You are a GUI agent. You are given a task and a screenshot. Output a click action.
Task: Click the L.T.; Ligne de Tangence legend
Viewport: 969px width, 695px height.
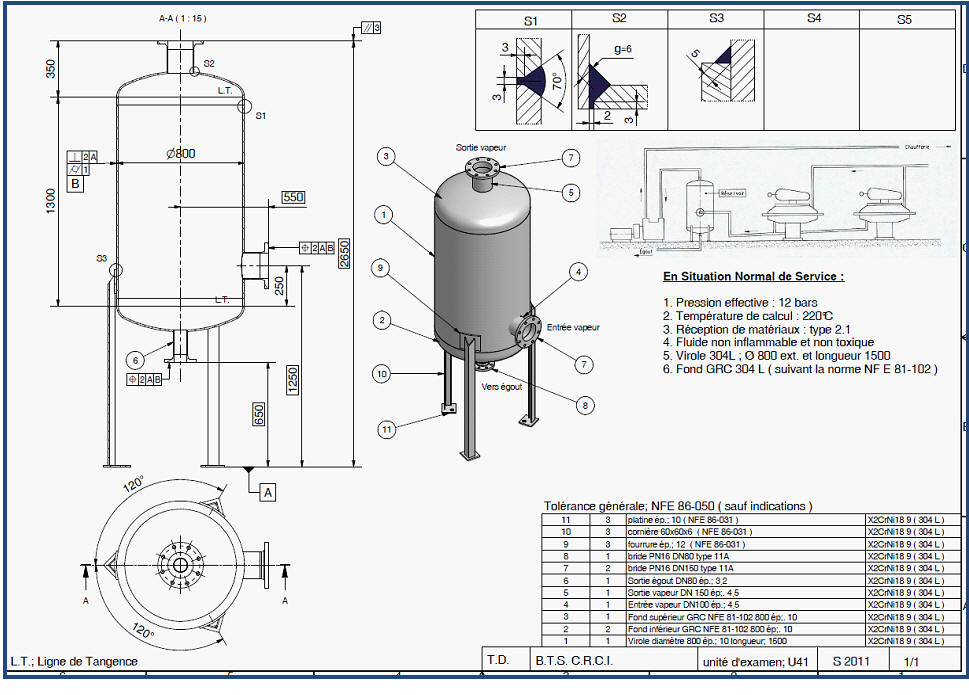pyautogui.click(x=74, y=662)
